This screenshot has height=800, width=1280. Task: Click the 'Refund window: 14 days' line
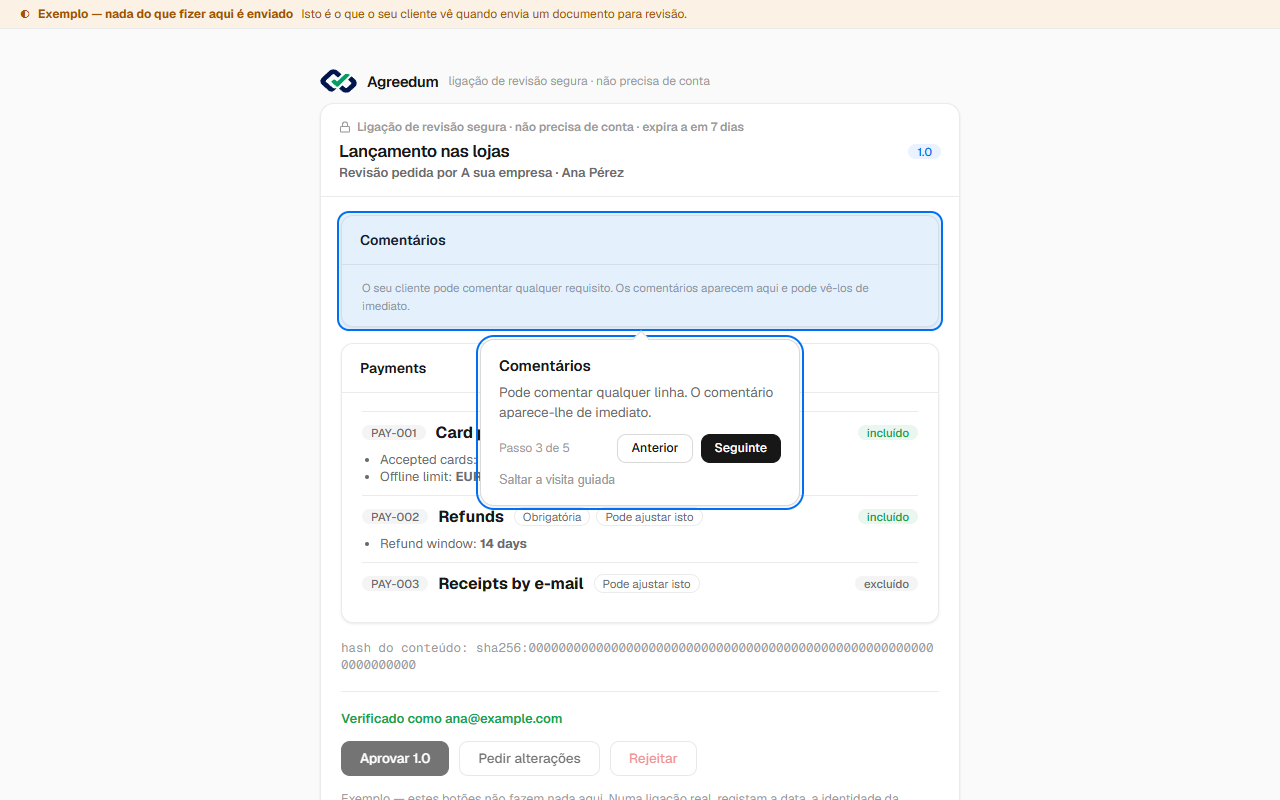coord(453,544)
